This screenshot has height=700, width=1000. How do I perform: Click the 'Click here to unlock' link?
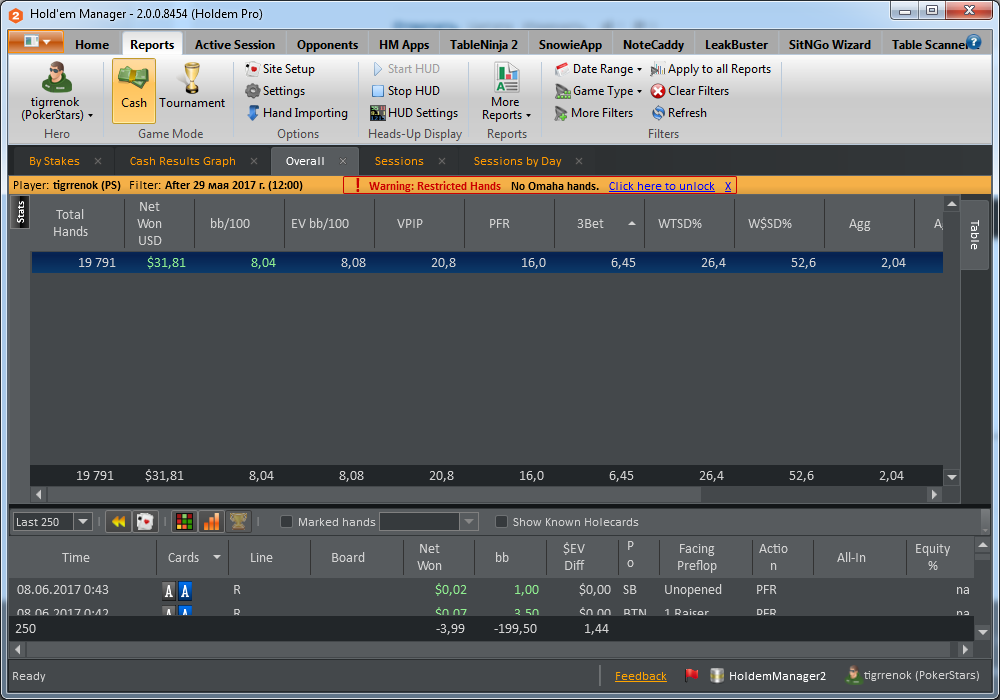661,186
